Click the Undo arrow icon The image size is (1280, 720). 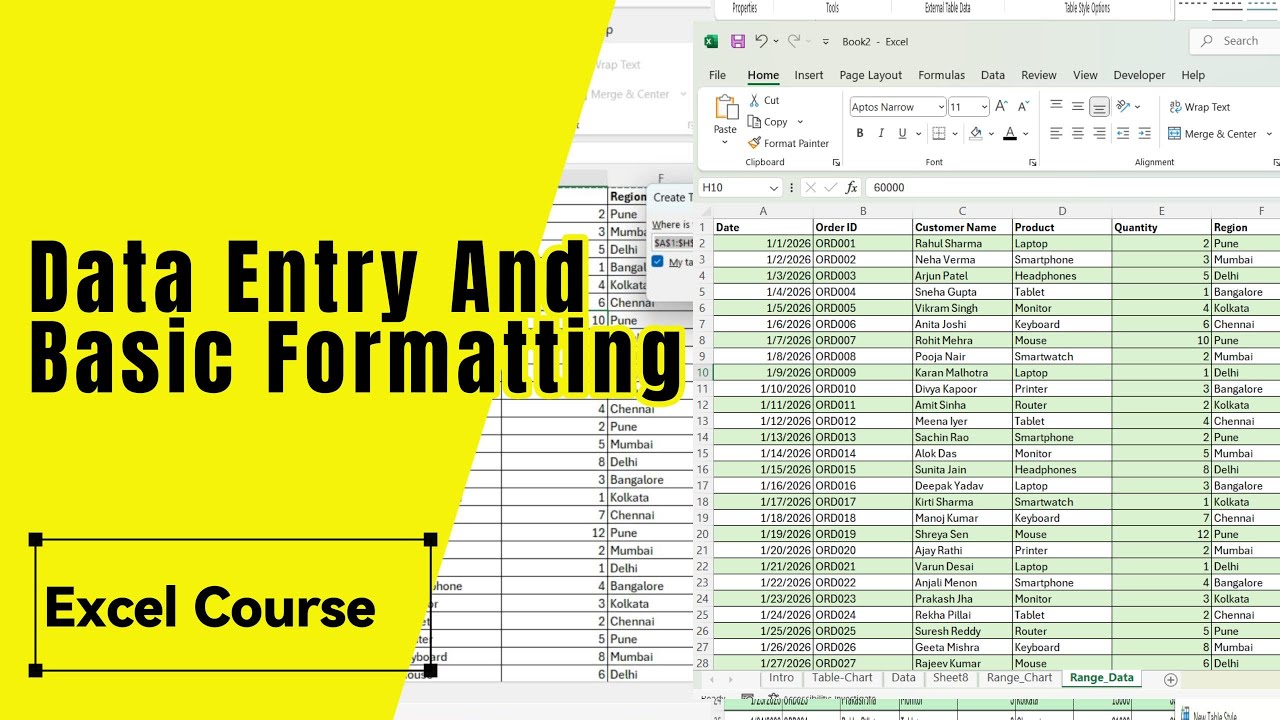pos(762,41)
